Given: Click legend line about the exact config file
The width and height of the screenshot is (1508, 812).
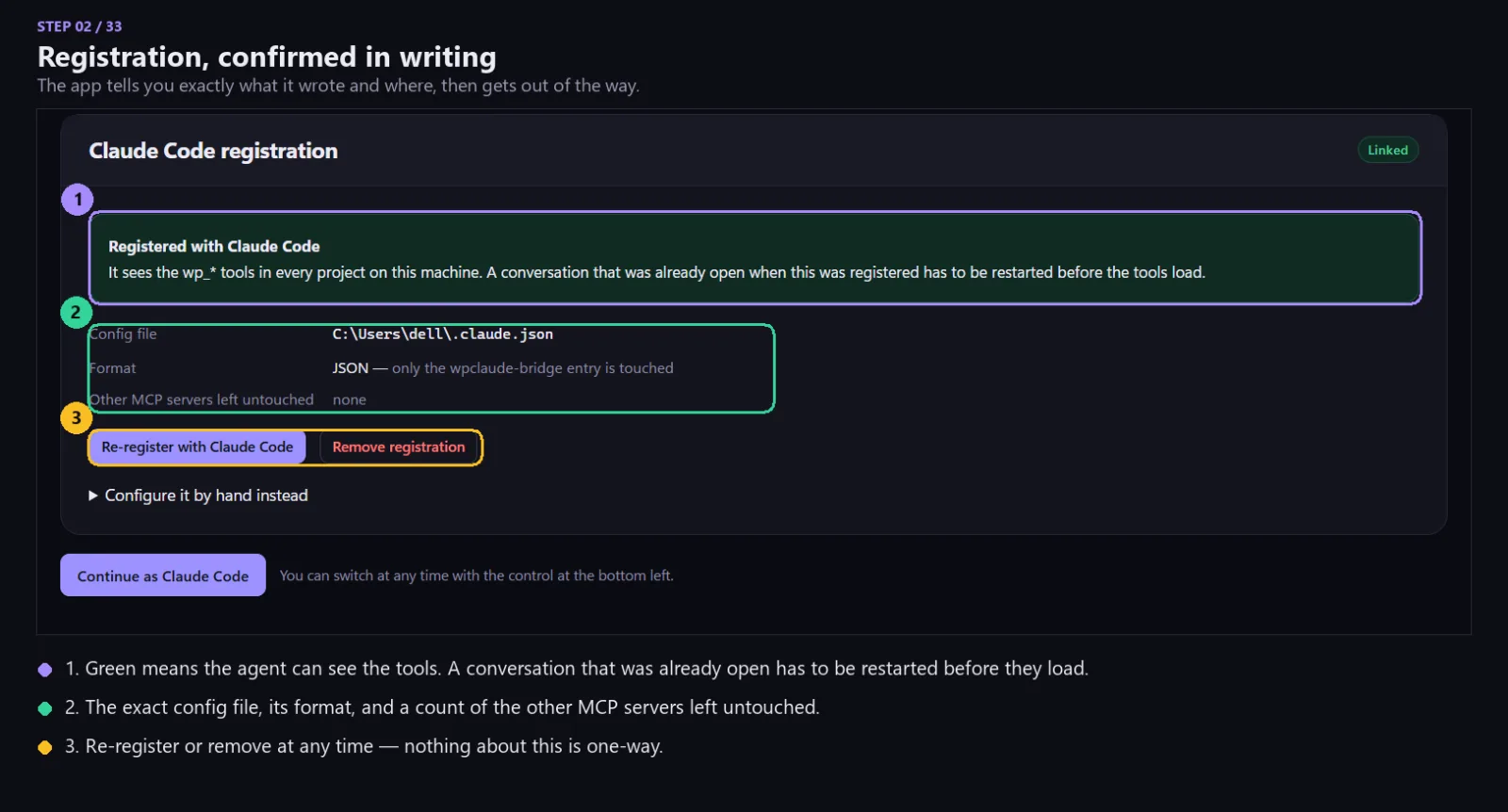Looking at the screenshot, I should coord(442,707).
